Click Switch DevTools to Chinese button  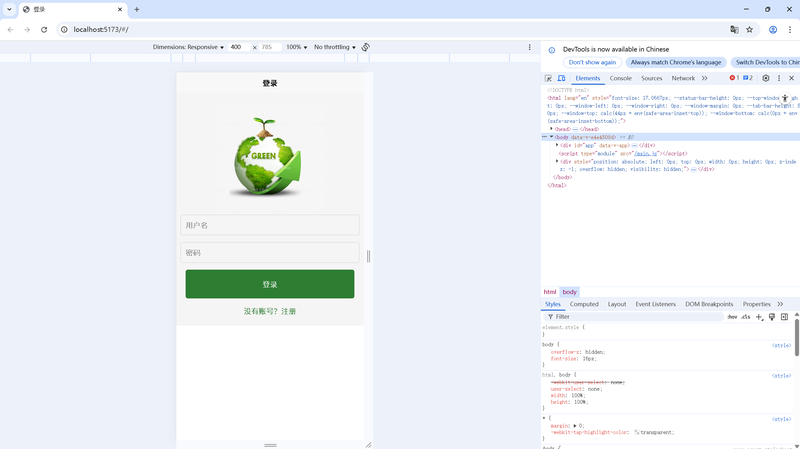[x=765, y=62]
